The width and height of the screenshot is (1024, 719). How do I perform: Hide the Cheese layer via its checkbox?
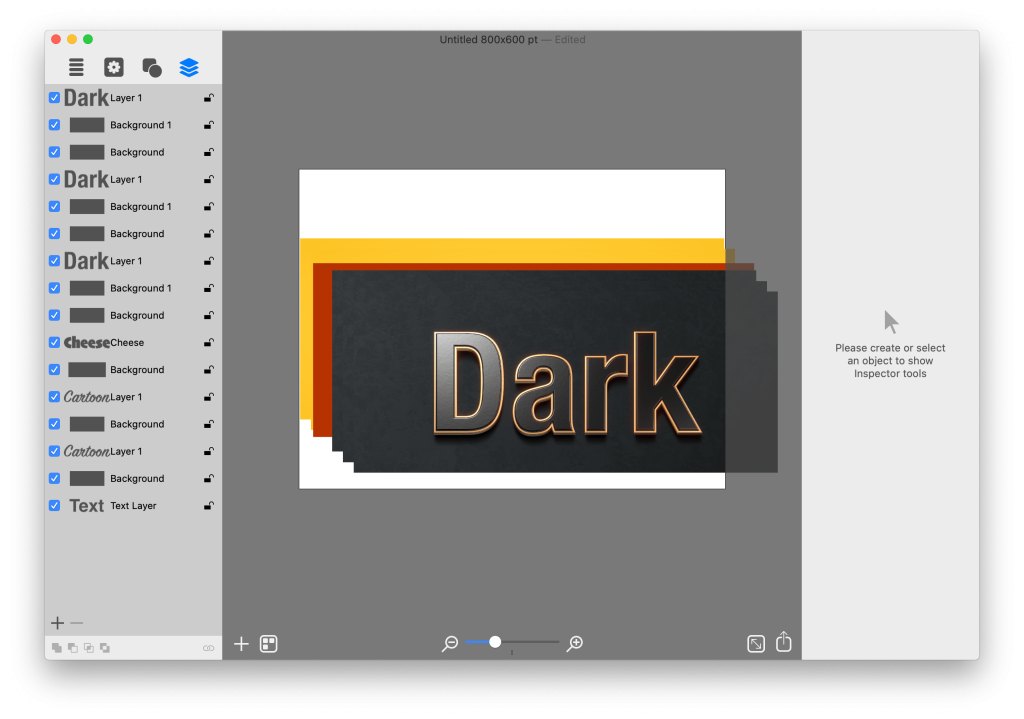tap(53, 342)
